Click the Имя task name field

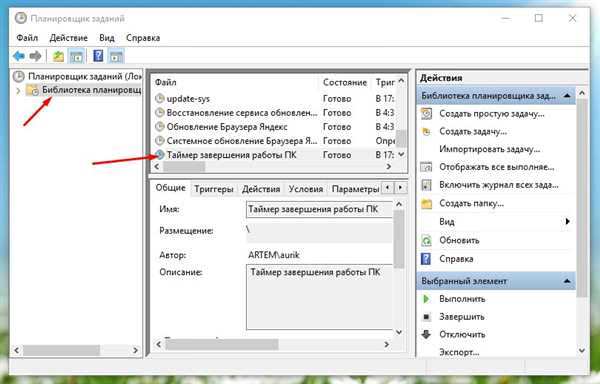[320, 209]
